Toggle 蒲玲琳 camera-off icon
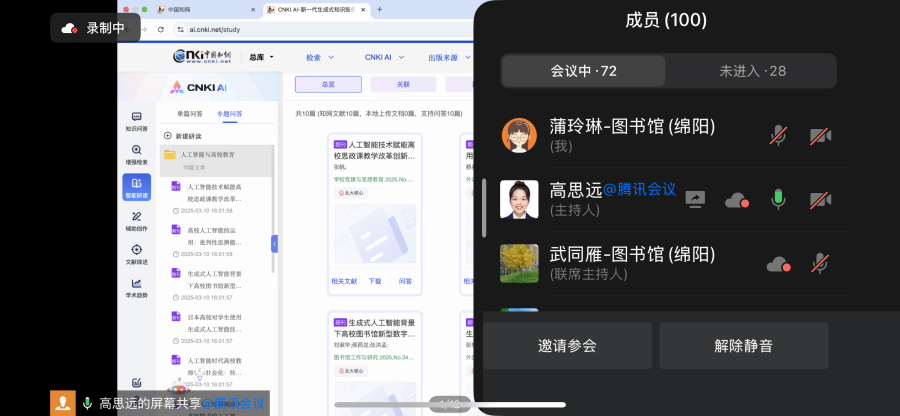 (x=820, y=136)
